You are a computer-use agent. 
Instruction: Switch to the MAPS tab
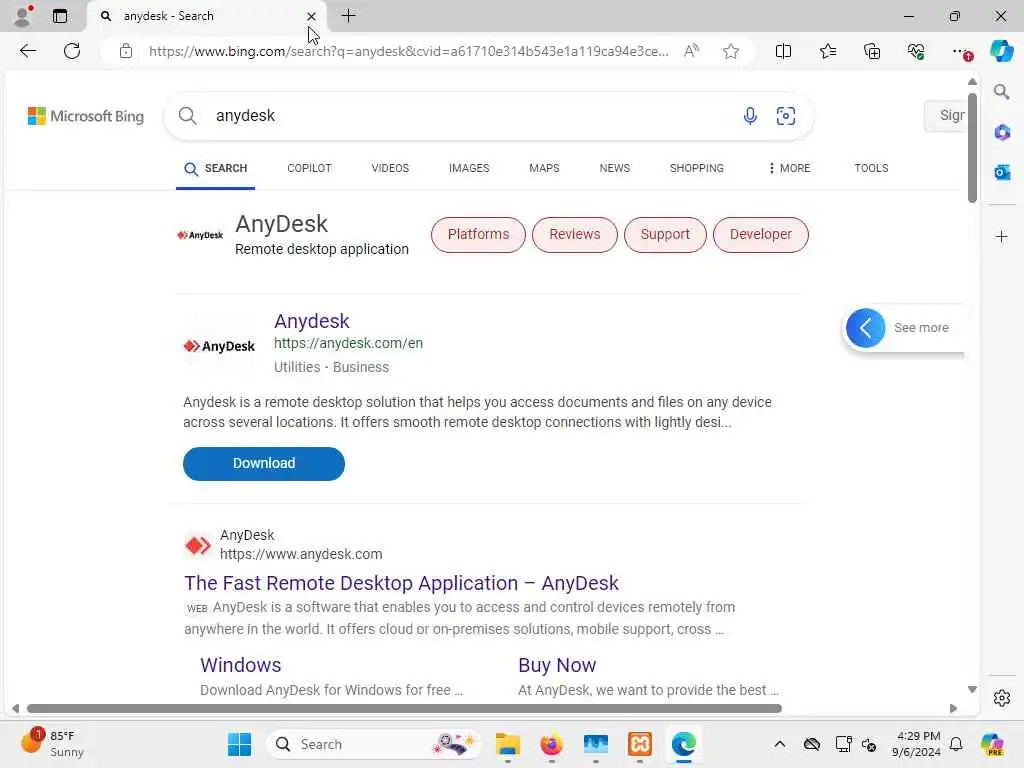544,168
